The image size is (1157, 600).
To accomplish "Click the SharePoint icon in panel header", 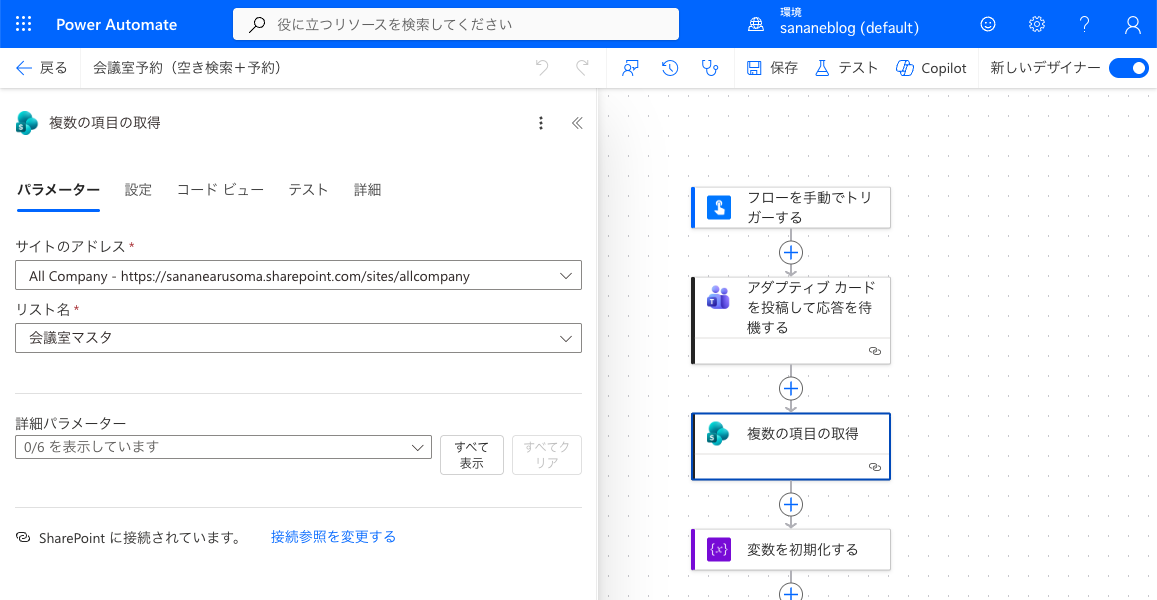I will click(x=27, y=123).
